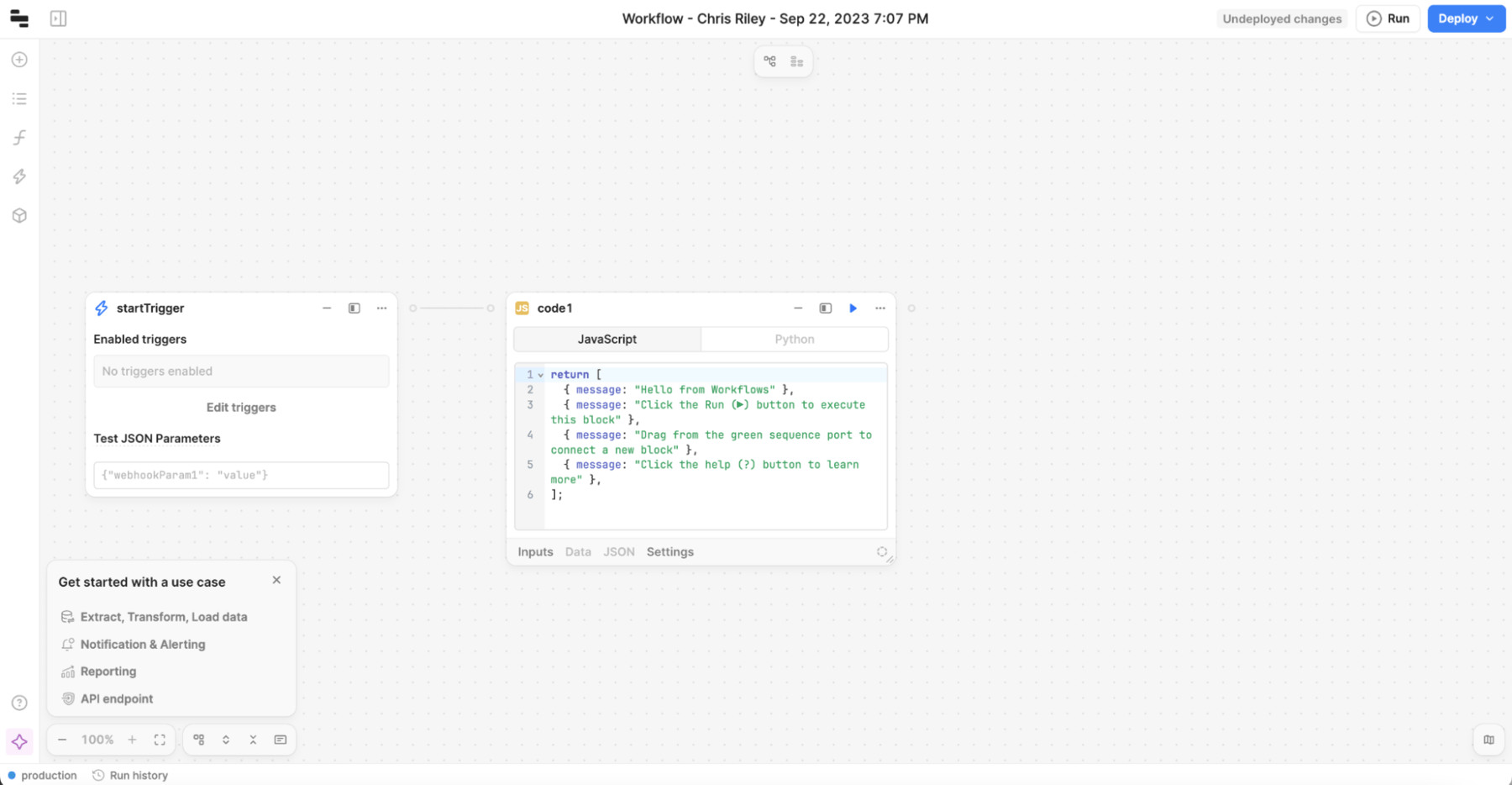This screenshot has width=1512, height=785.
Task: Select the control flow view icon at top
Action: 770,61
